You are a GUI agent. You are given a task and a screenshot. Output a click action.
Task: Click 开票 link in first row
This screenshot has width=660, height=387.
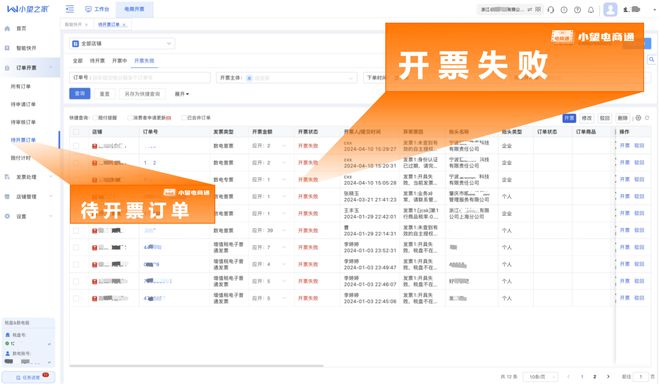click(625, 146)
